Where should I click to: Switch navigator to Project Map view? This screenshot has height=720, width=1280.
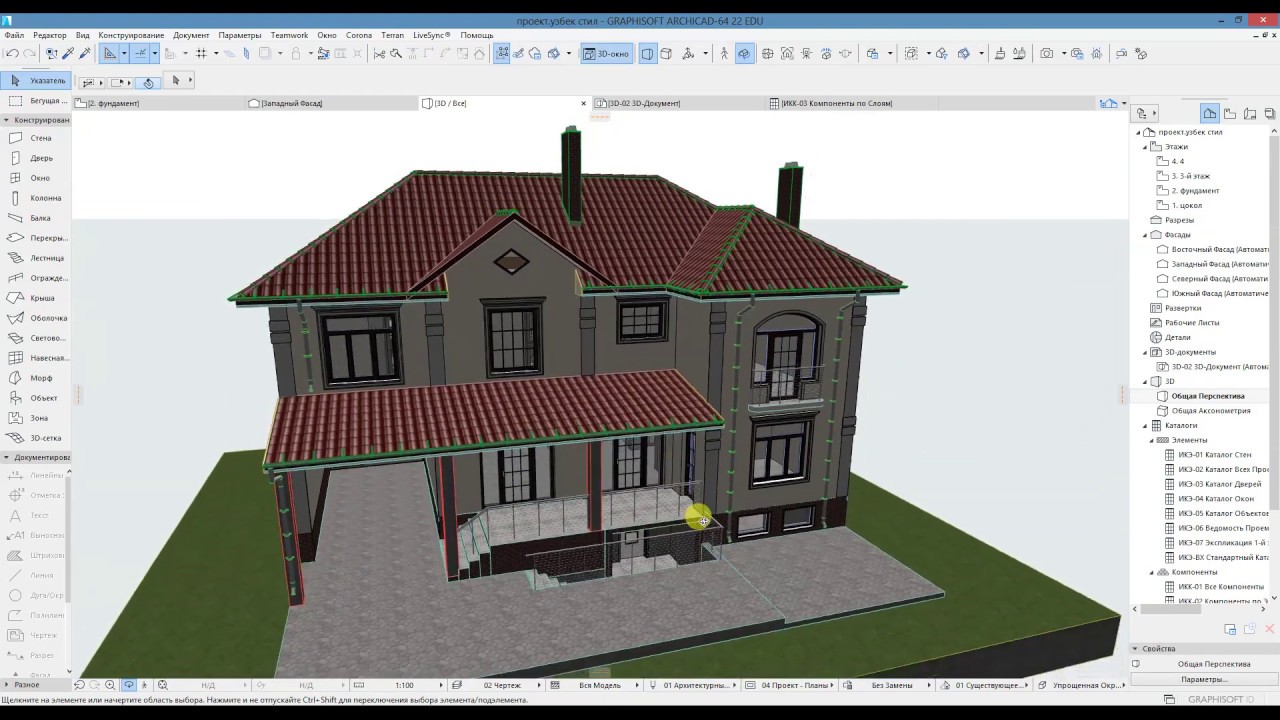tap(1210, 113)
